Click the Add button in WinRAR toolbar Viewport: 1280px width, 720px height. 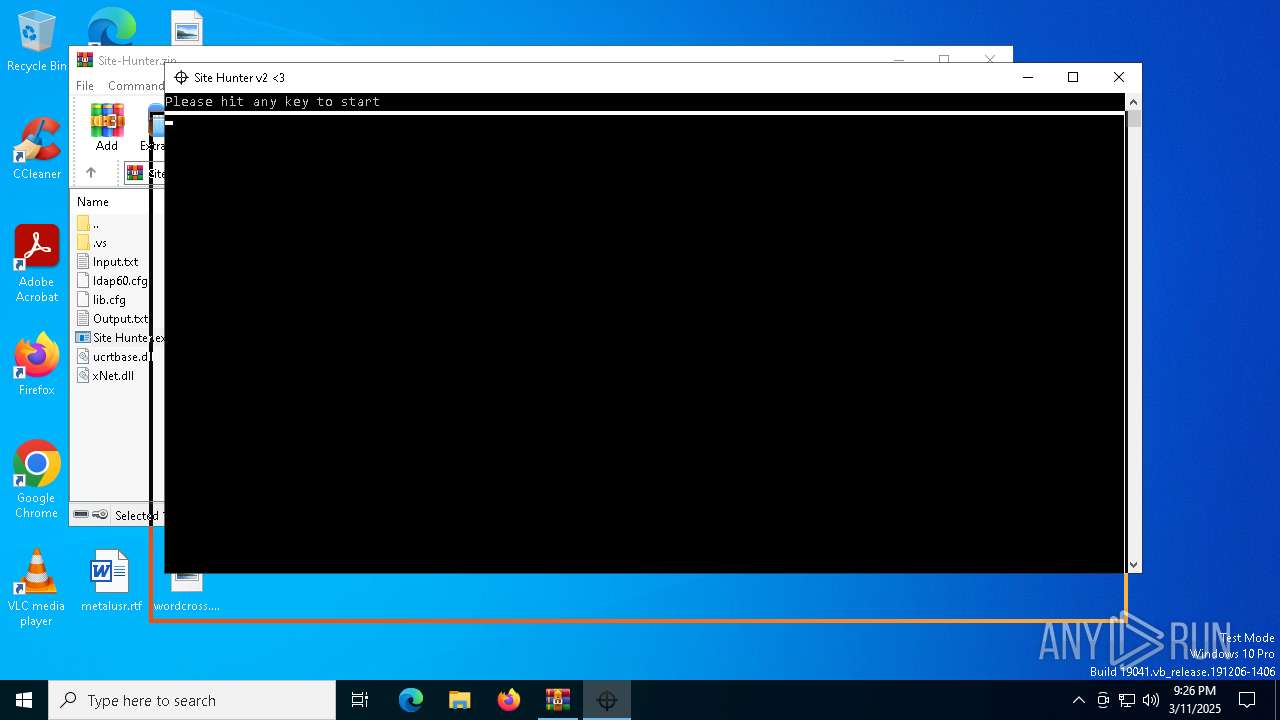(107, 127)
